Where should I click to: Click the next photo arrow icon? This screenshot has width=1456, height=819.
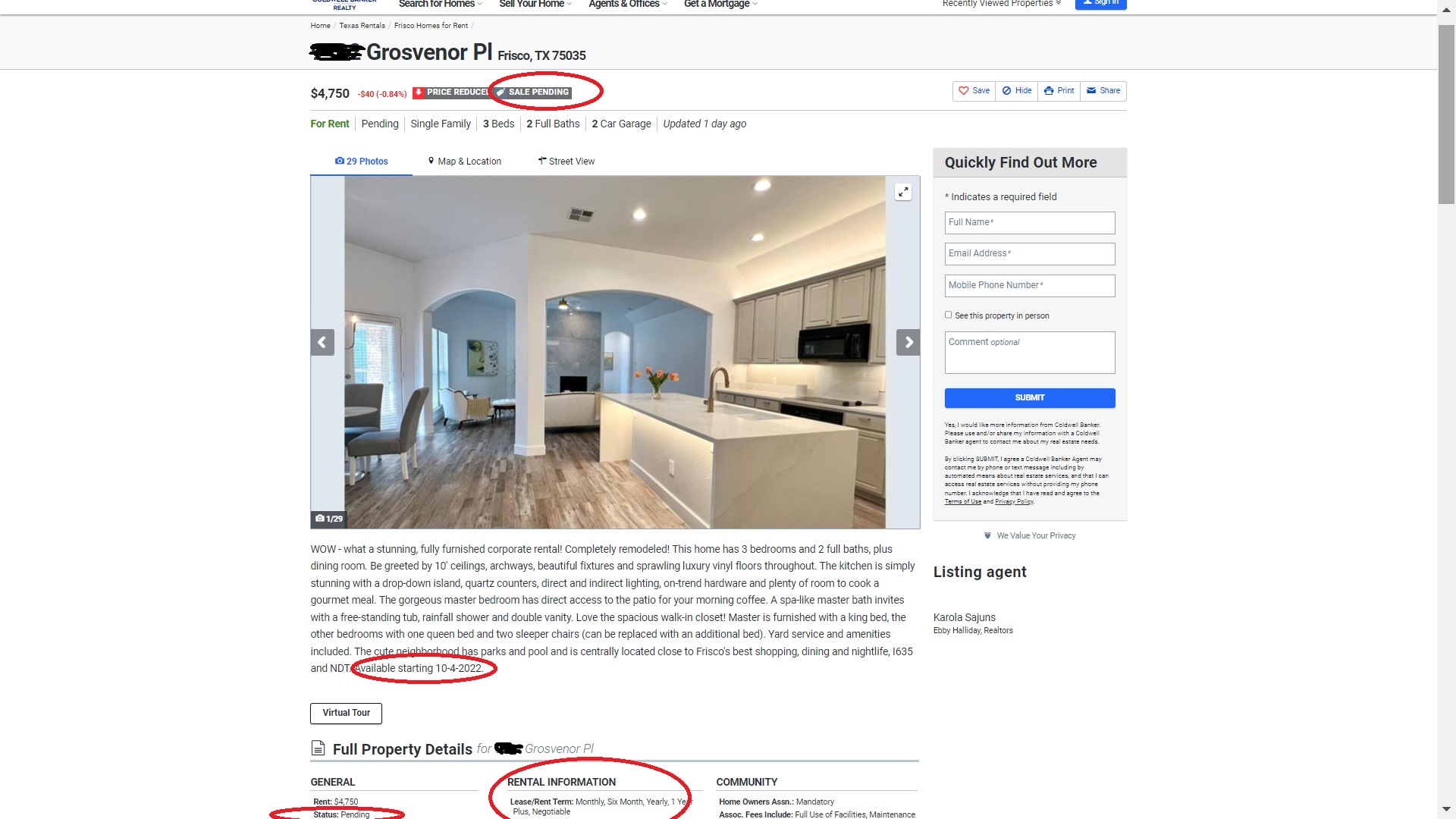pyautogui.click(x=907, y=342)
